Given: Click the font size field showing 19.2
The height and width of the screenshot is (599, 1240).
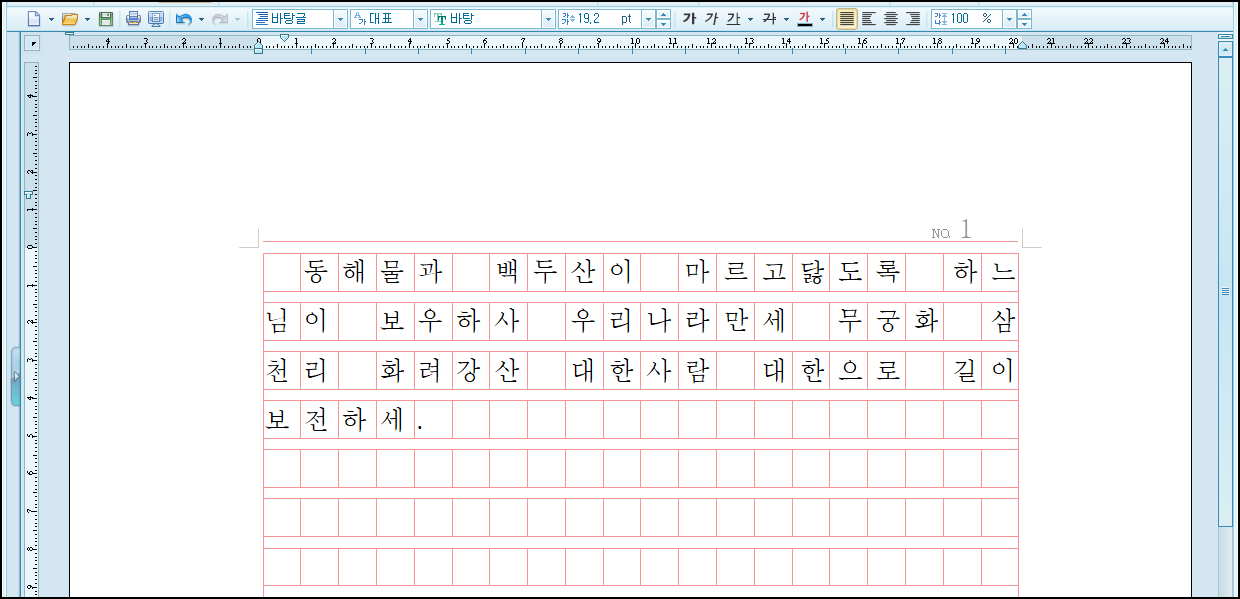Looking at the screenshot, I should (599, 19).
